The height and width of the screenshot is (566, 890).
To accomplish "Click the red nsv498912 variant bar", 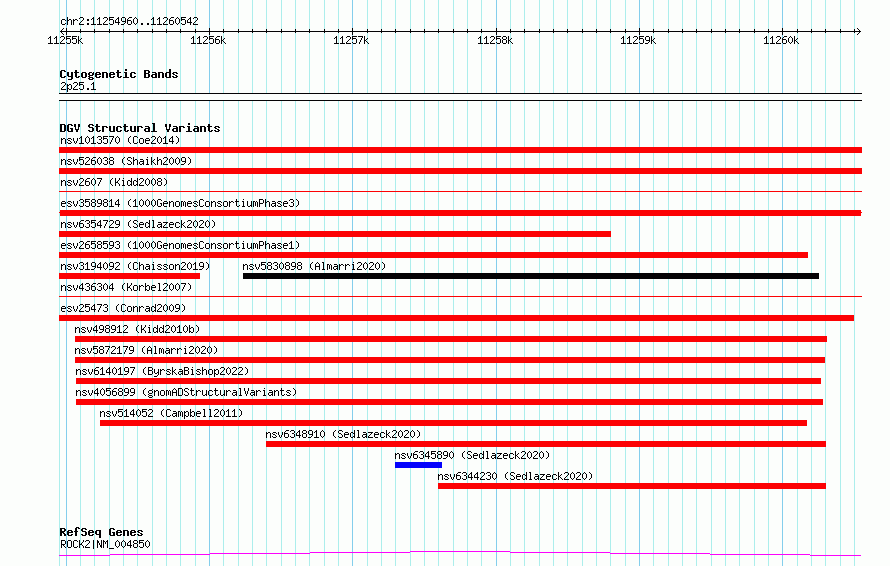I will 451,339.
